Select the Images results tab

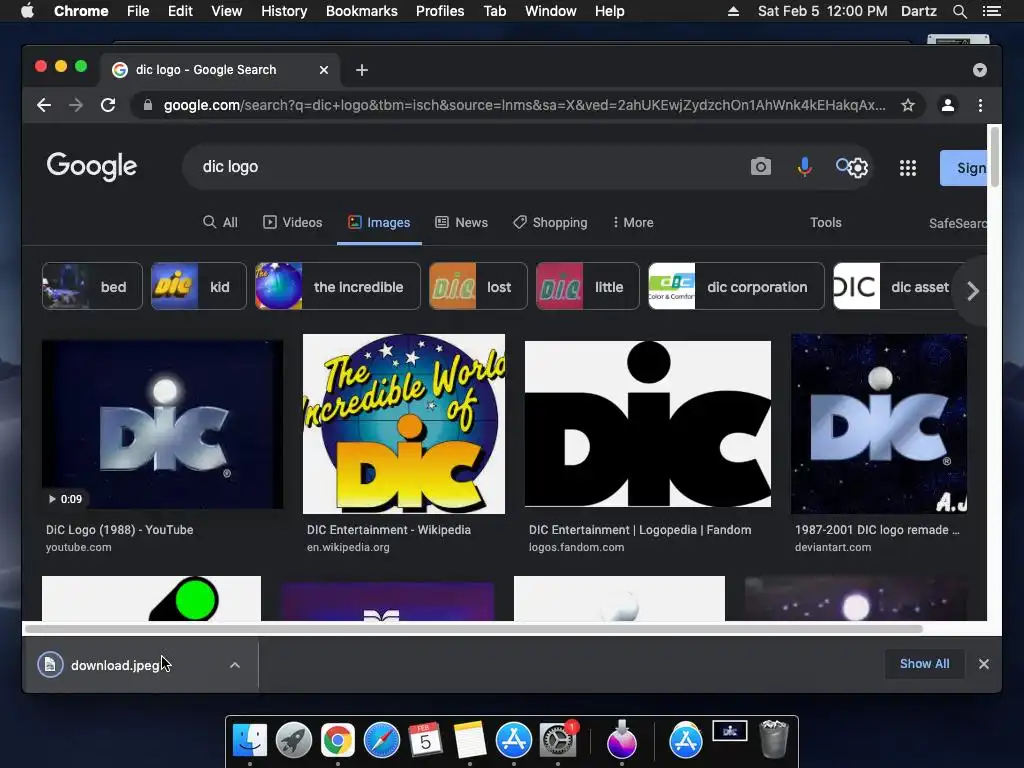[x=379, y=222]
